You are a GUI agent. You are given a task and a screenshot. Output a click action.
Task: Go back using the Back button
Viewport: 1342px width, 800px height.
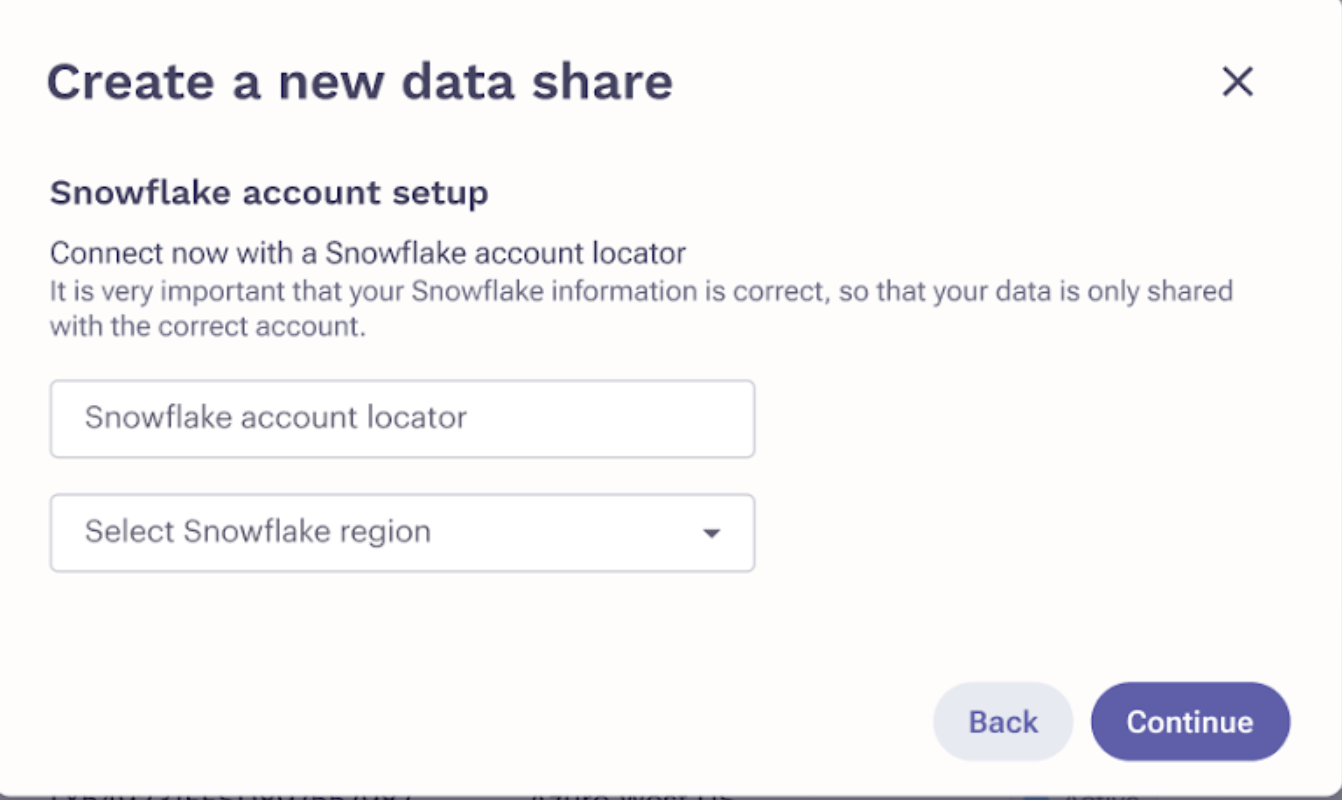pyautogui.click(x=1003, y=722)
